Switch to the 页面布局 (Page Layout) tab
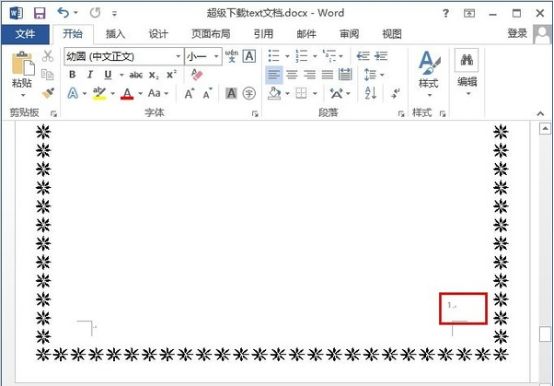Viewport: 554px width, 386px height. [211, 34]
